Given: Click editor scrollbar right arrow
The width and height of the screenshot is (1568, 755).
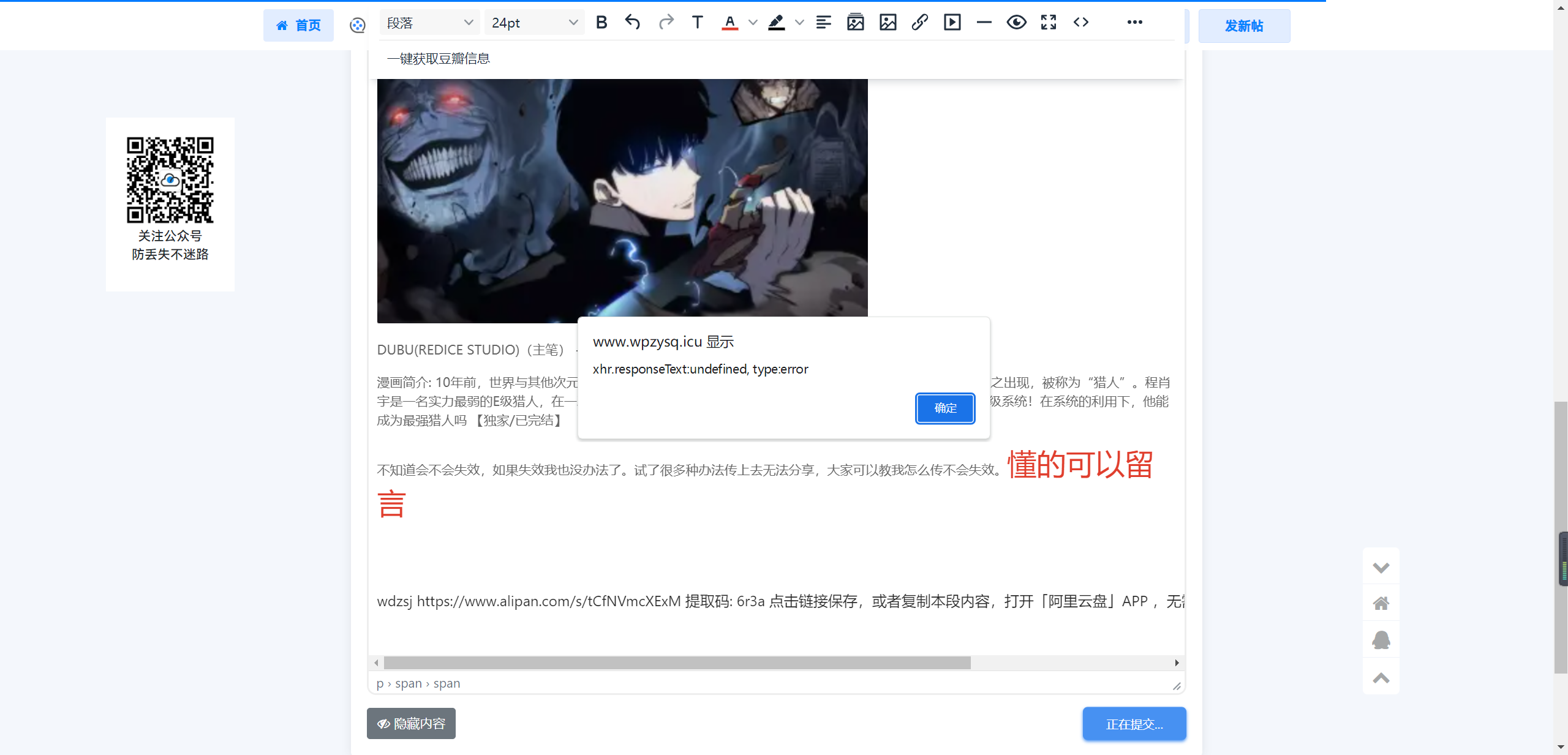Looking at the screenshot, I should 1177,663.
